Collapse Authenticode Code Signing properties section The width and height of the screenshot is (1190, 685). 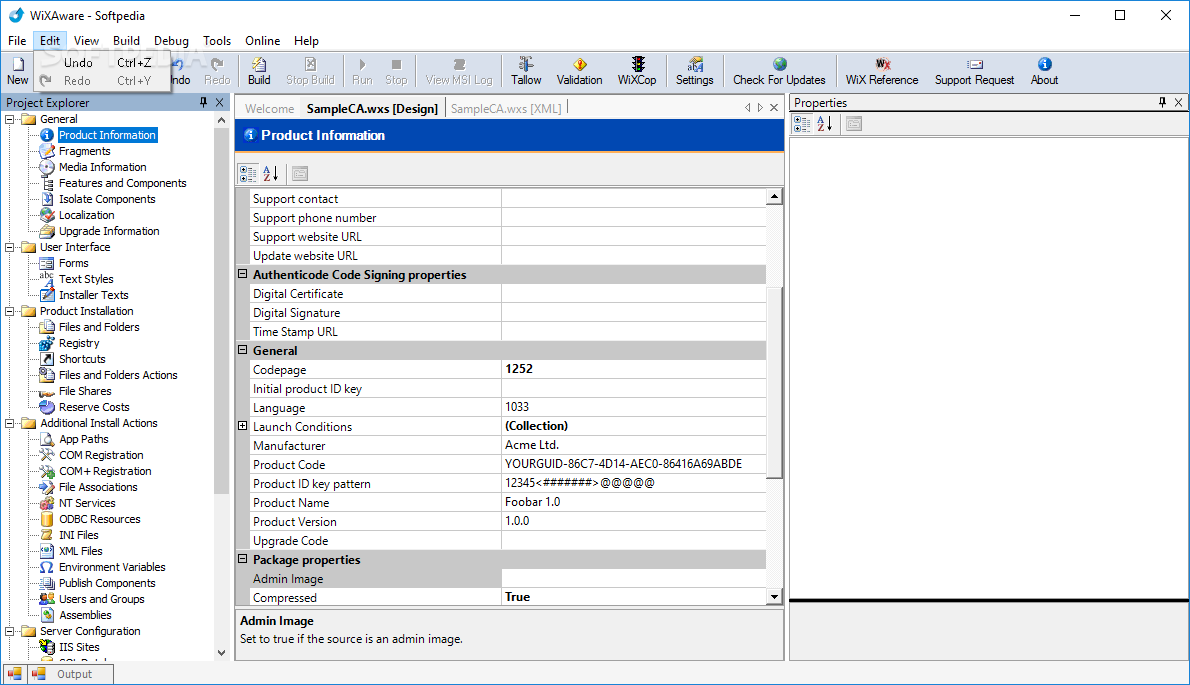click(243, 274)
